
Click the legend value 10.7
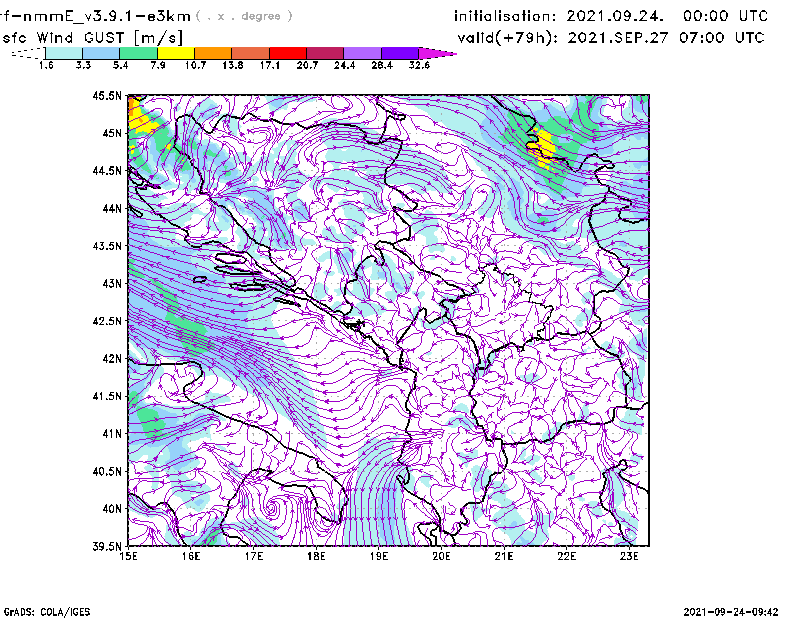pyautogui.click(x=195, y=65)
